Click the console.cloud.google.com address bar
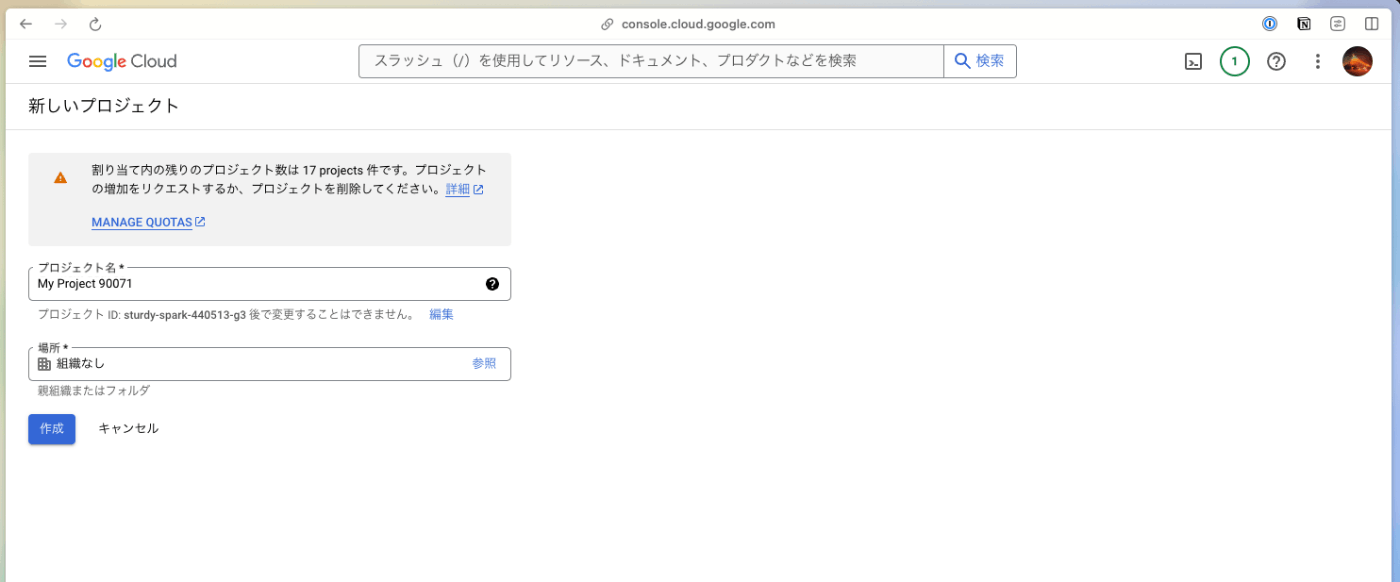 coord(698,24)
